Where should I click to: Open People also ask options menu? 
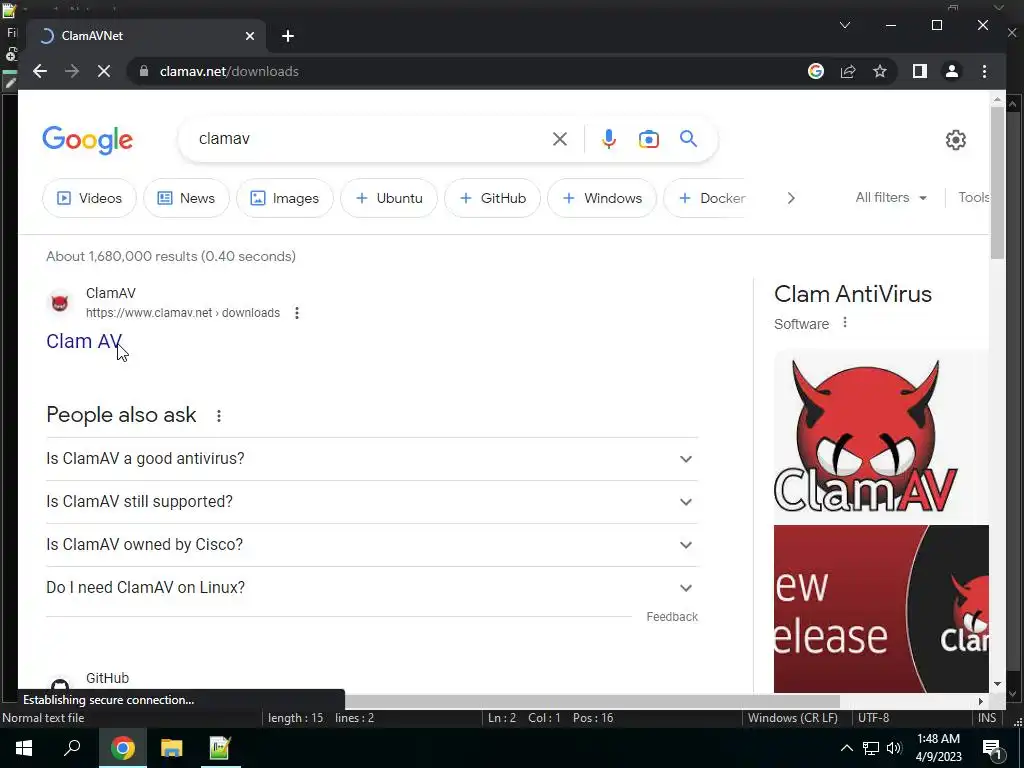219,415
